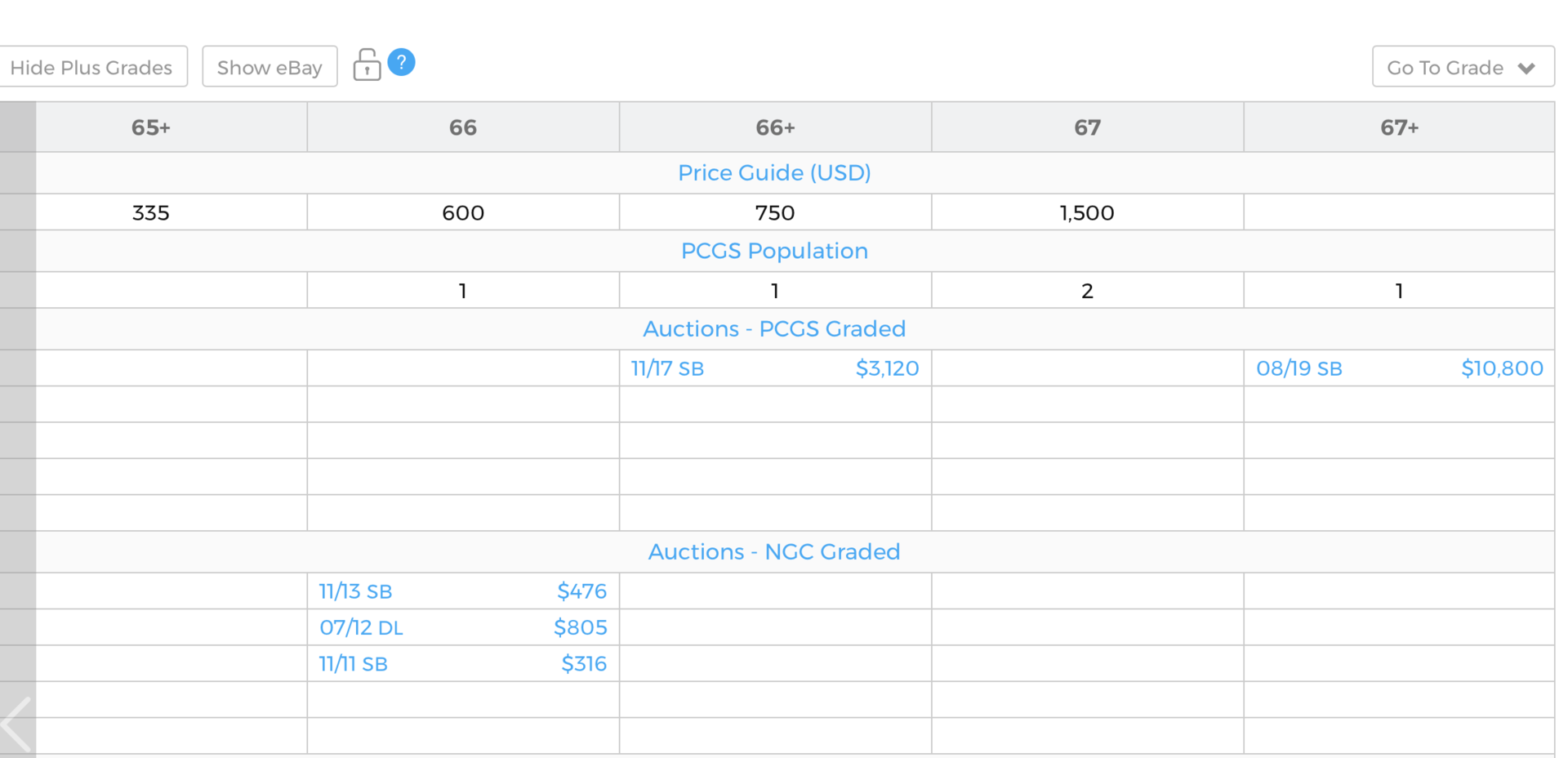Click the unlock padlock icon
Screen dimensions: 1568x758
click(367, 65)
